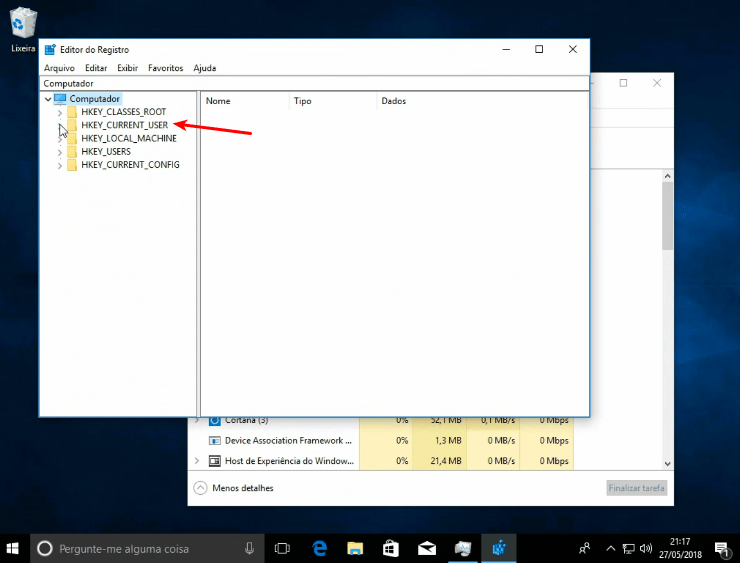Open the Ajuda menu
740x563 pixels.
[205, 68]
